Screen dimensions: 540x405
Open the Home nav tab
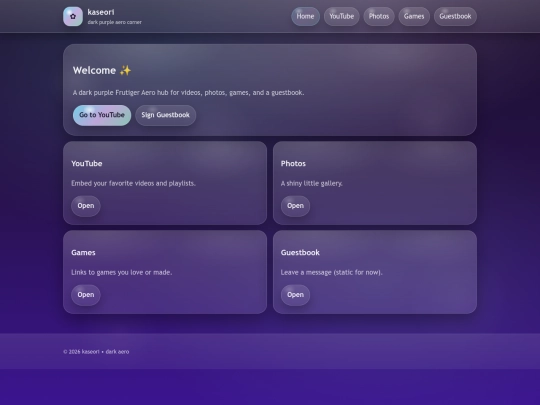305,17
